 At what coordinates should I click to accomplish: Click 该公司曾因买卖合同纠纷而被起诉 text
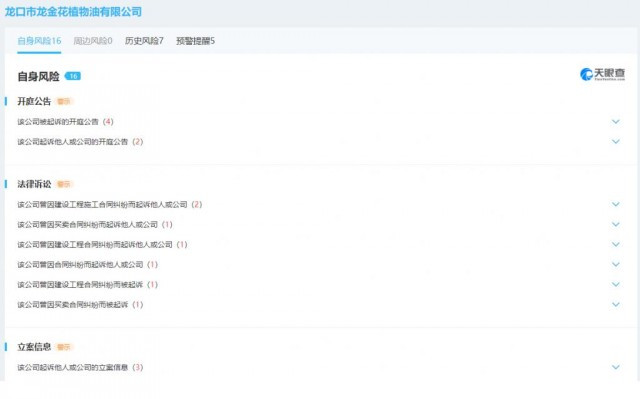73,304
